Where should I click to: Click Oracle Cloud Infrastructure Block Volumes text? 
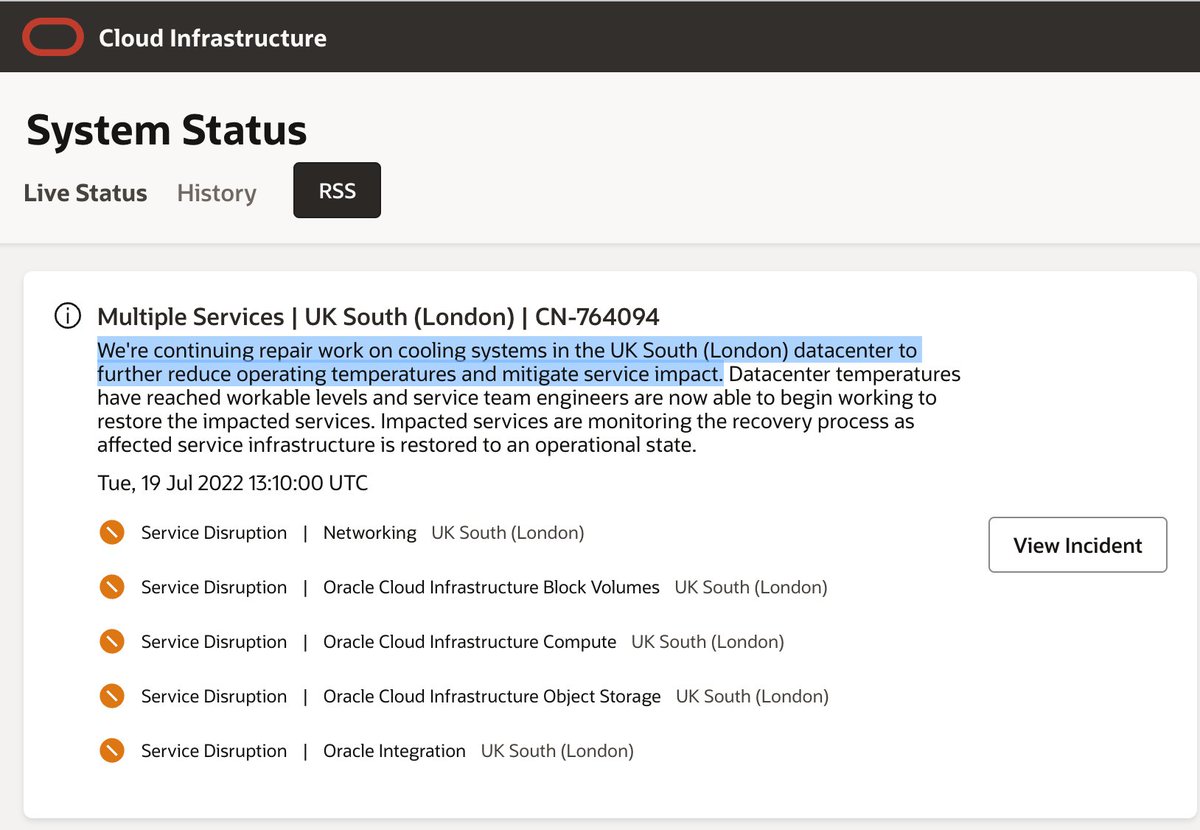tap(491, 587)
